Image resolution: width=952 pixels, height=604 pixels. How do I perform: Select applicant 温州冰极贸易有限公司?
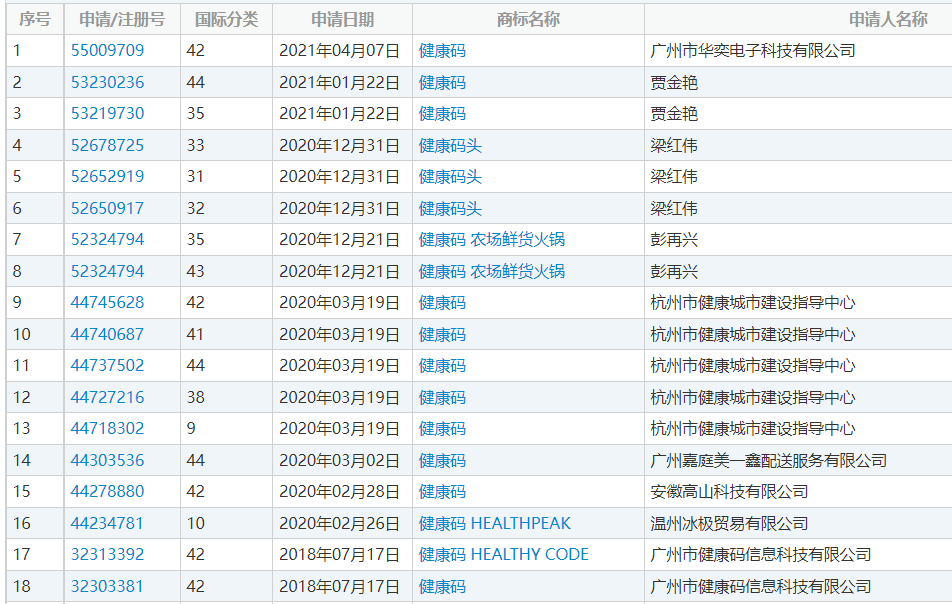(x=729, y=523)
